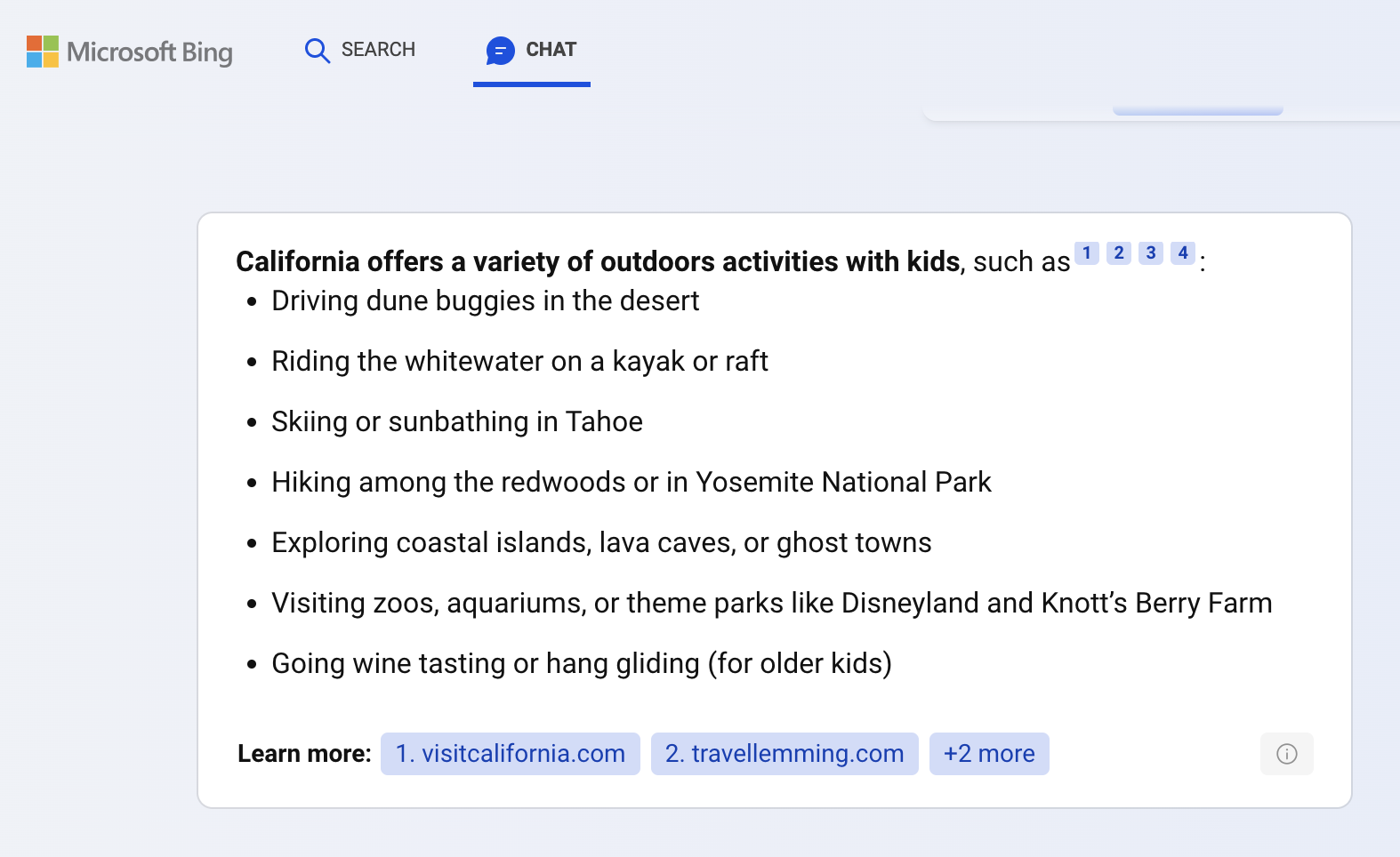Viewport: 1400px width, 857px height.
Task: Click citation numbers next to such as
Action: click(x=1134, y=252)
